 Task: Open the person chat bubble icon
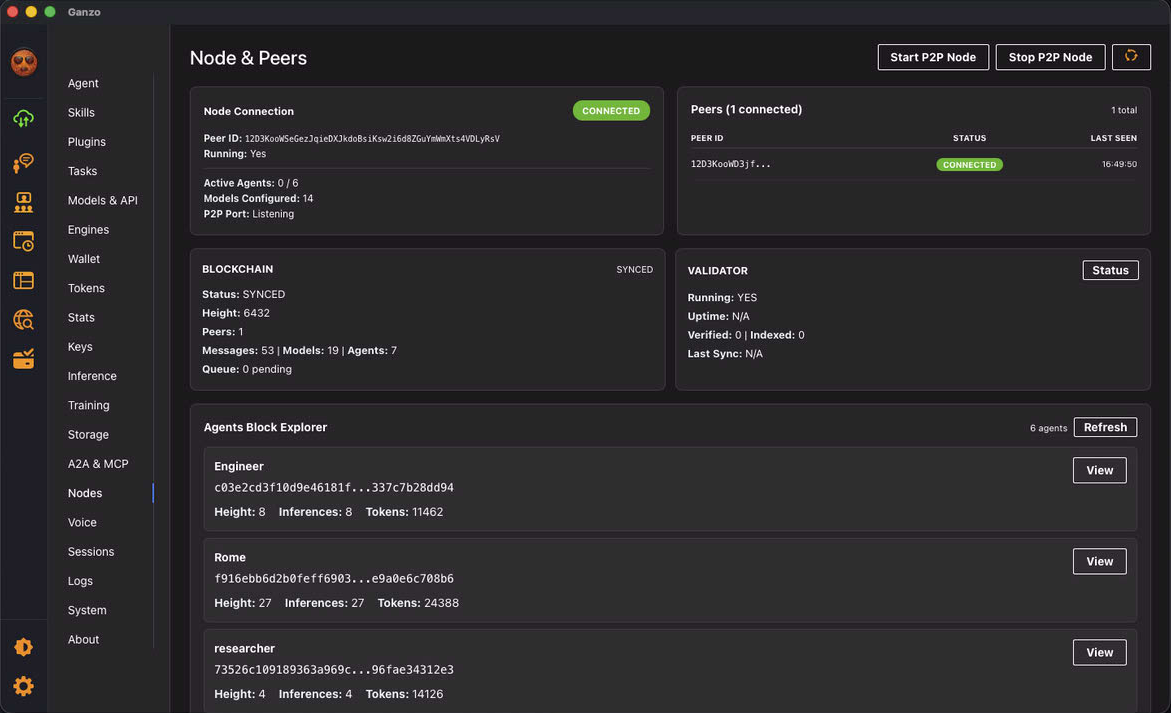tap(24, 162)
